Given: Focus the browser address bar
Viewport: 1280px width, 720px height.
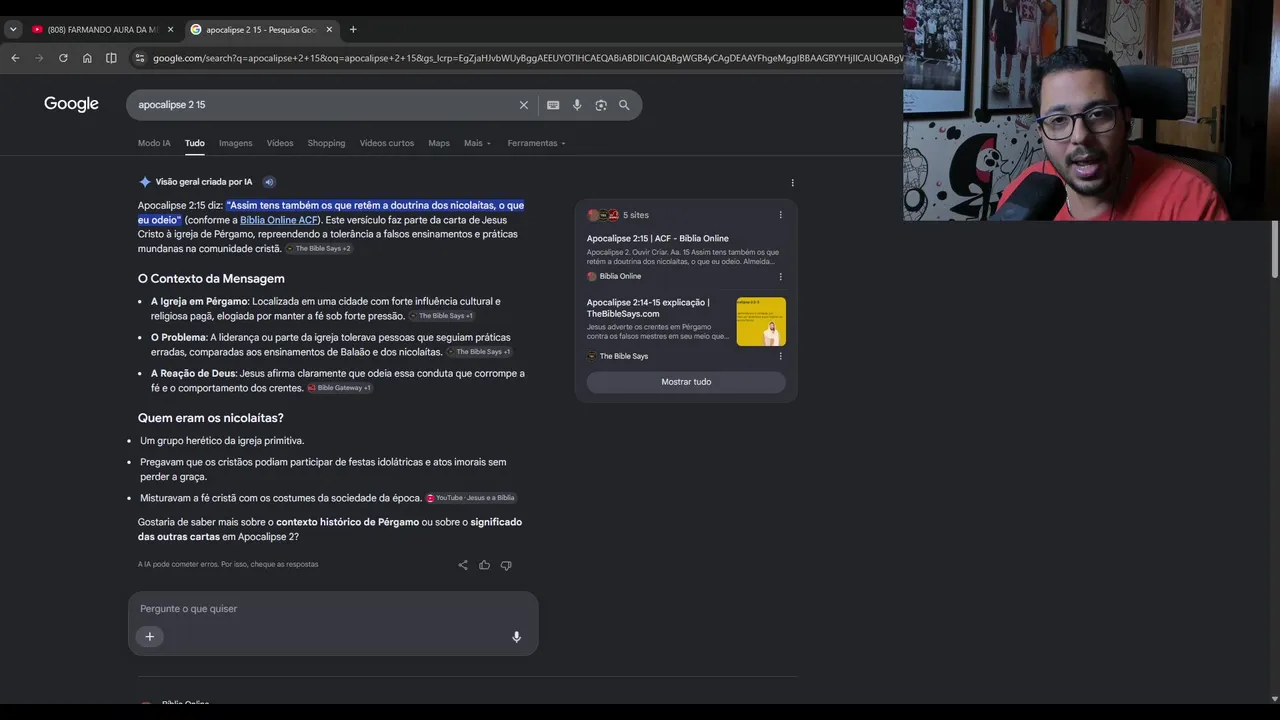Looking at the screenshot, I should [x=526, y=58].
